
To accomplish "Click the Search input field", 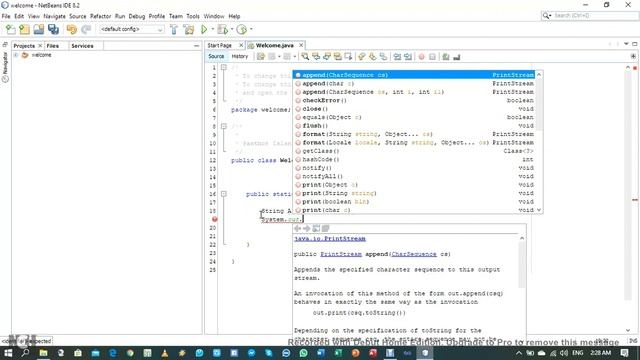I will (591, 16).
